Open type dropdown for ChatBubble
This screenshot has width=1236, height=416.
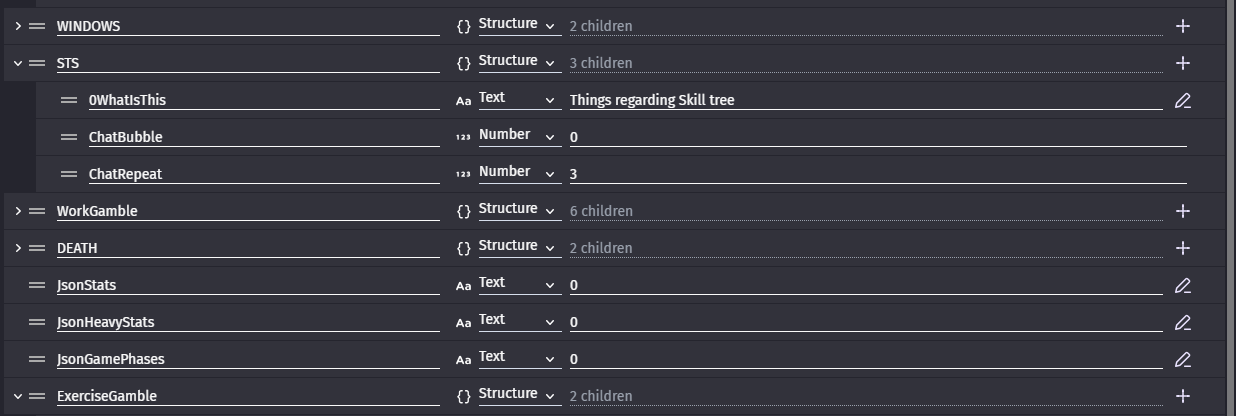(x=517, y=136)
